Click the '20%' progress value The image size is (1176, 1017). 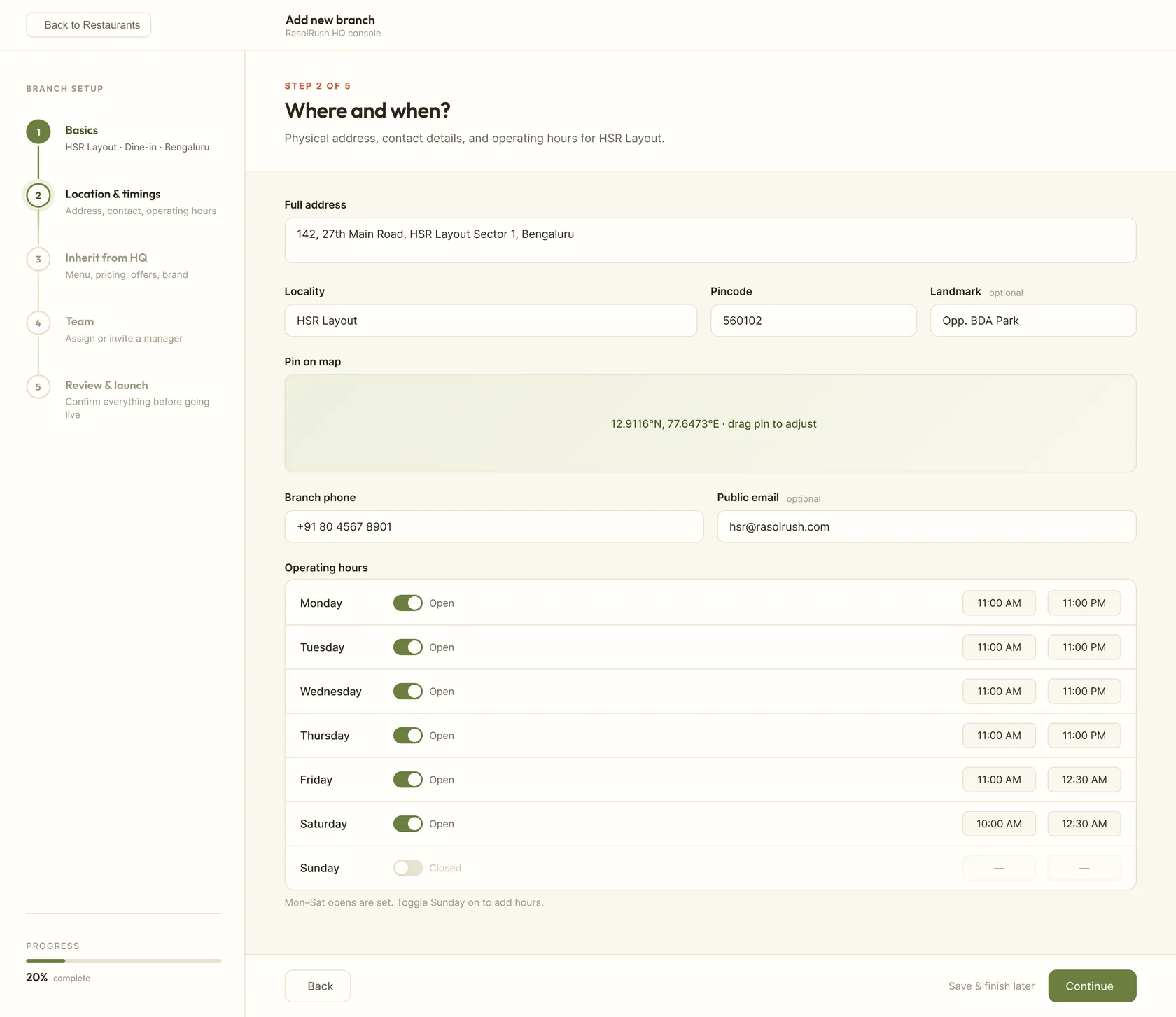(x=36, y=977)
